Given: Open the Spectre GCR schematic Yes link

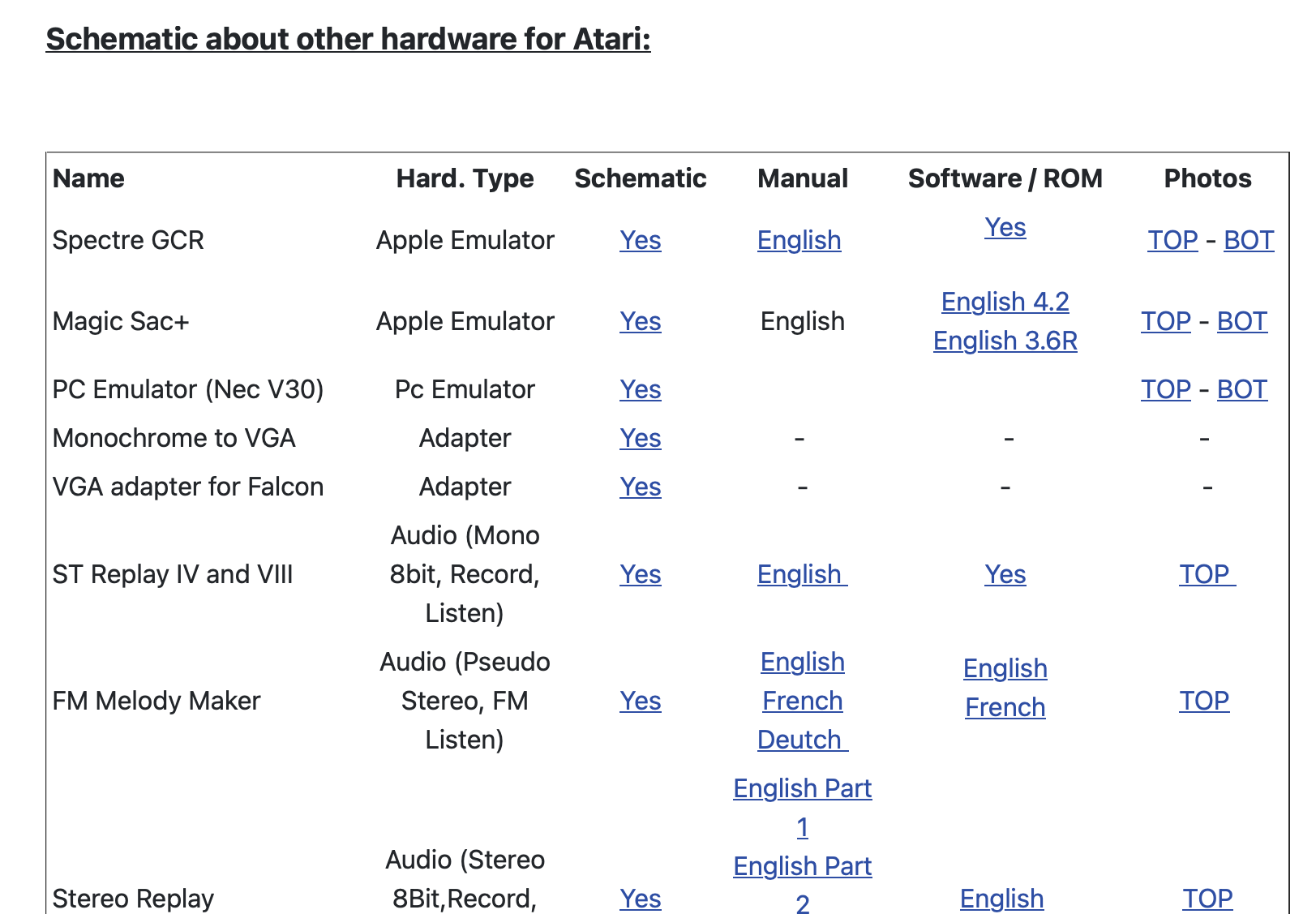Looking at the screenshot, I should coord(640,240).
